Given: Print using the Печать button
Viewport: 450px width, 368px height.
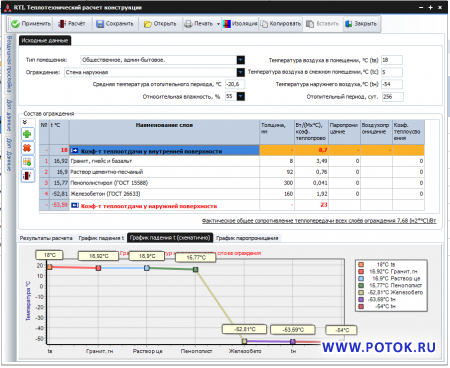Looking at the screenshot, I should tap(199, 24).
